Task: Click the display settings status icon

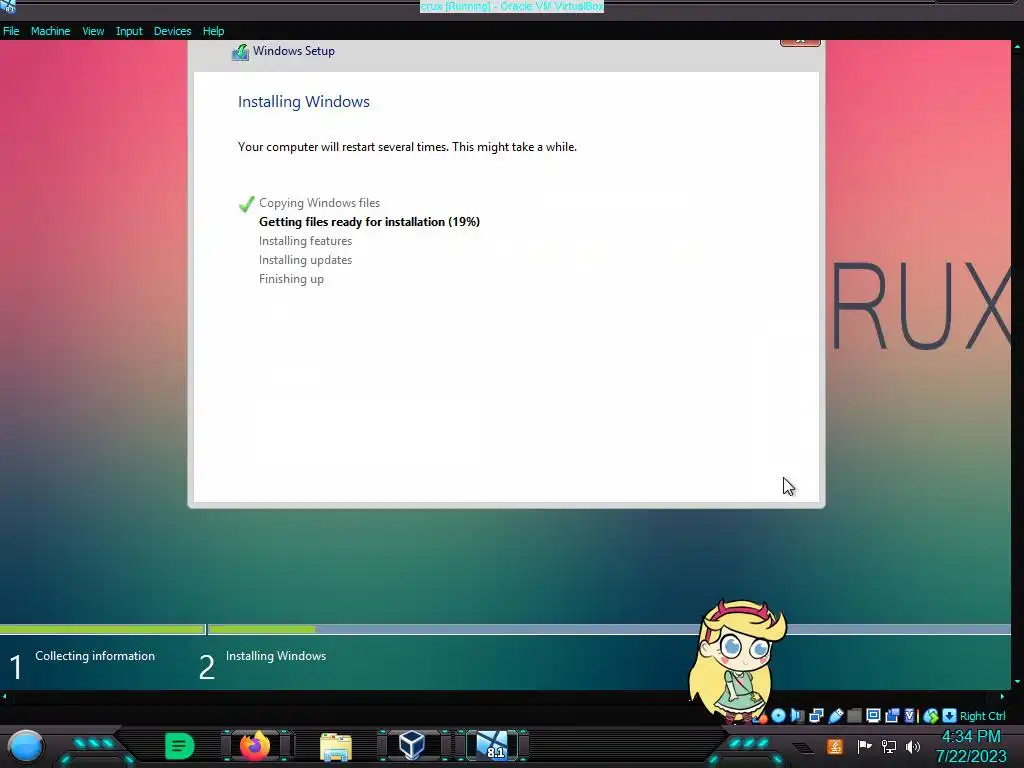Action: coord(873,715)
